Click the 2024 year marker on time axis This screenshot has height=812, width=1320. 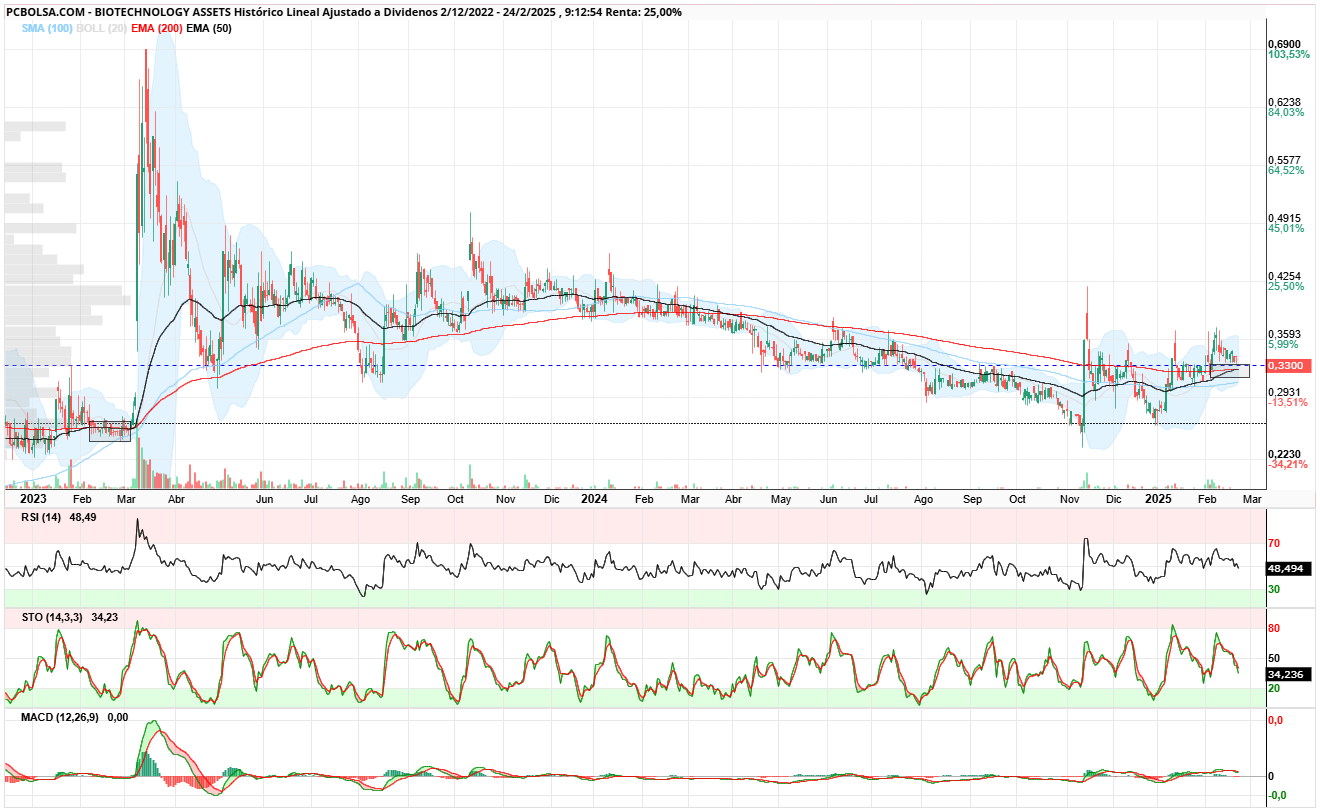[594, 498]
